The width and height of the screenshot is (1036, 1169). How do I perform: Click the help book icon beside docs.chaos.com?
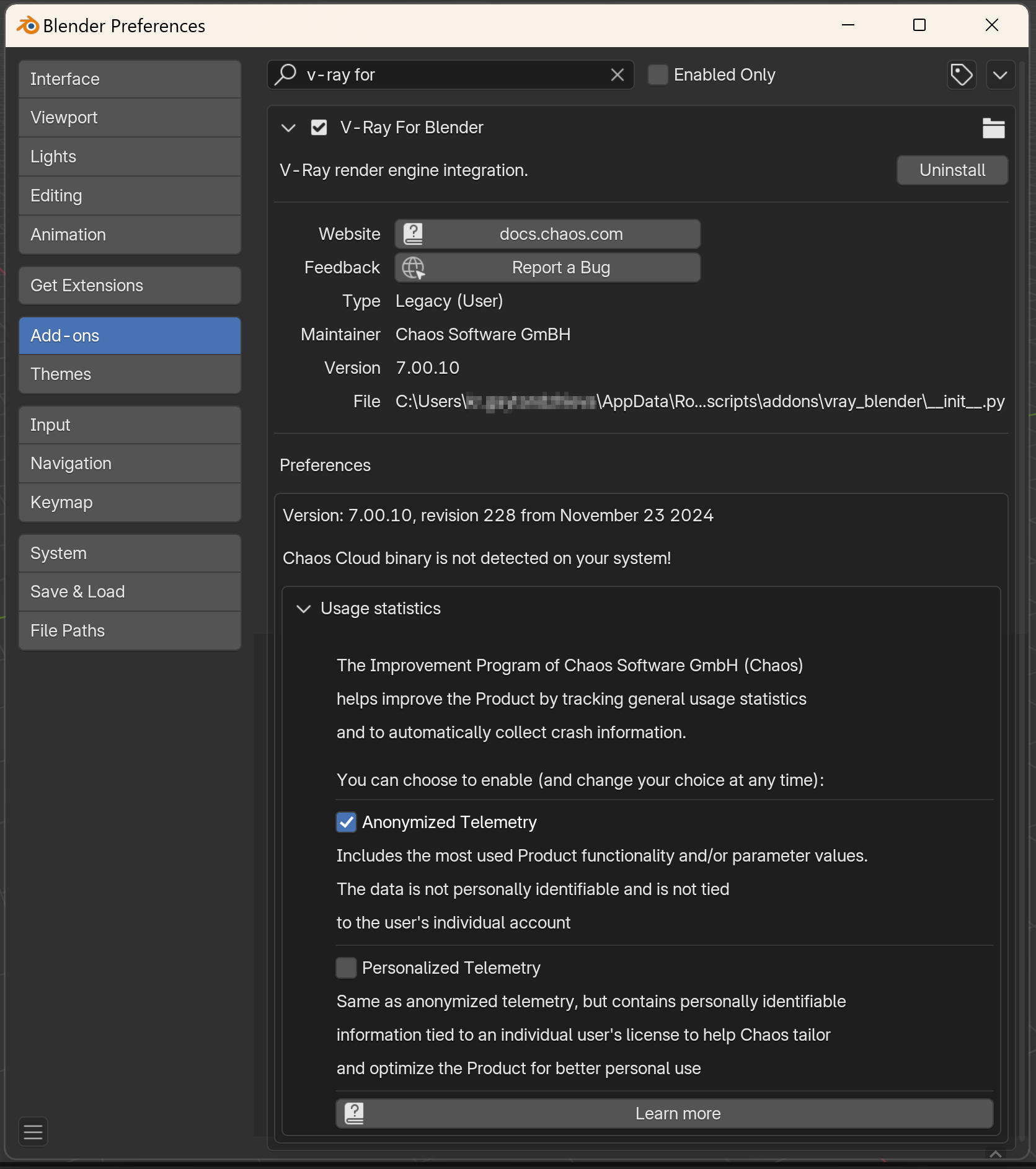(x=414, y=234)
